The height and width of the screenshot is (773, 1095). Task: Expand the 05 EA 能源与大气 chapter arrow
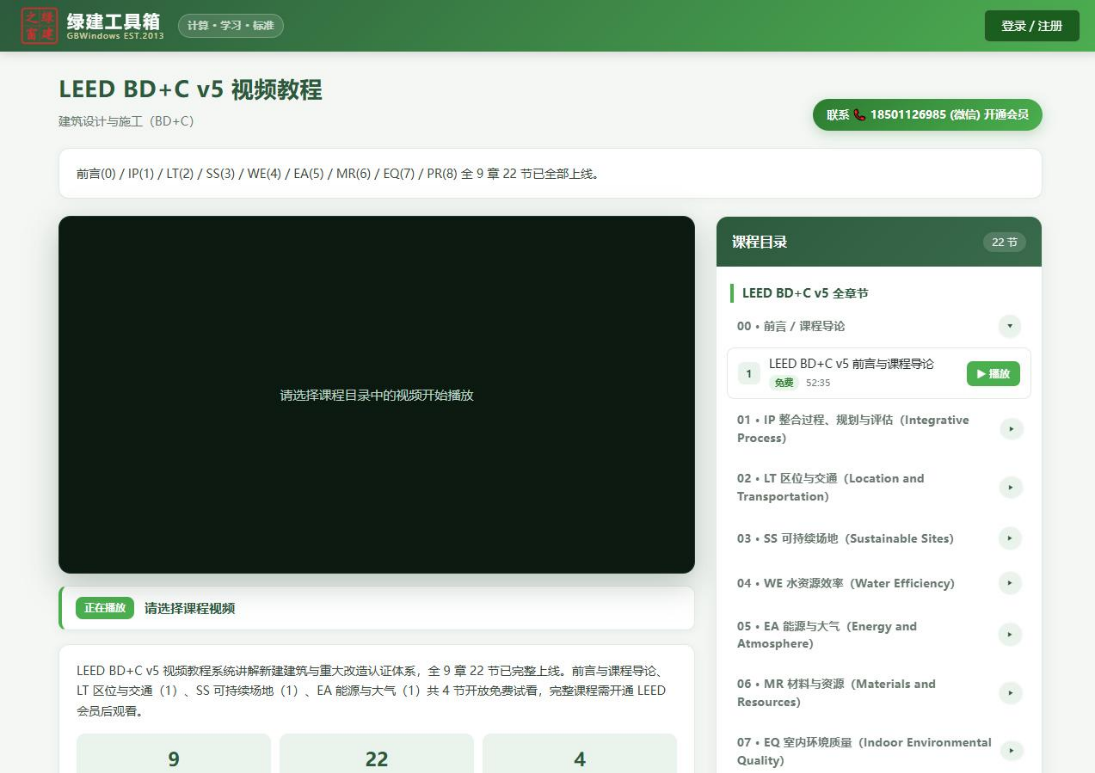click(x=1010, y=635)
